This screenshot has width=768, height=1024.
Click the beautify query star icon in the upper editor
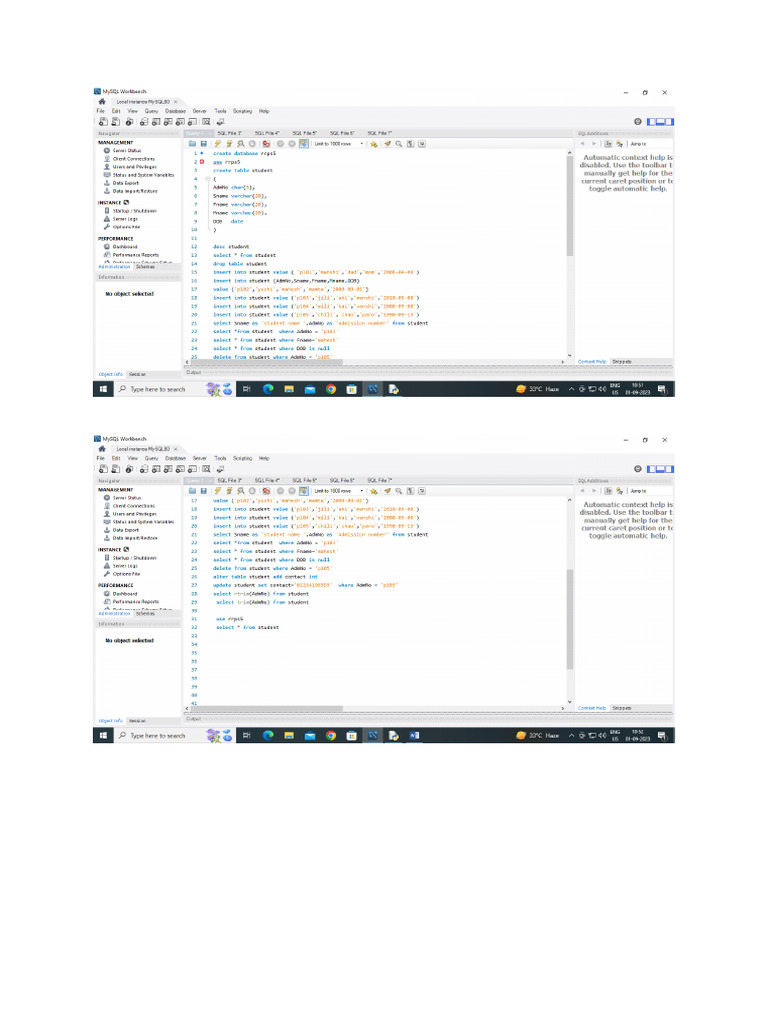click(x=374, y=144)
